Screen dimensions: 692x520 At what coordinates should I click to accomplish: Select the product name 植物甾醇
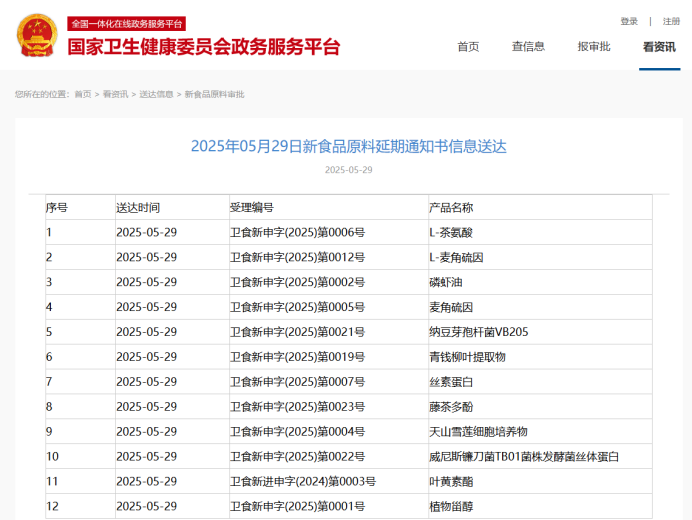click(x=451, y=506)
